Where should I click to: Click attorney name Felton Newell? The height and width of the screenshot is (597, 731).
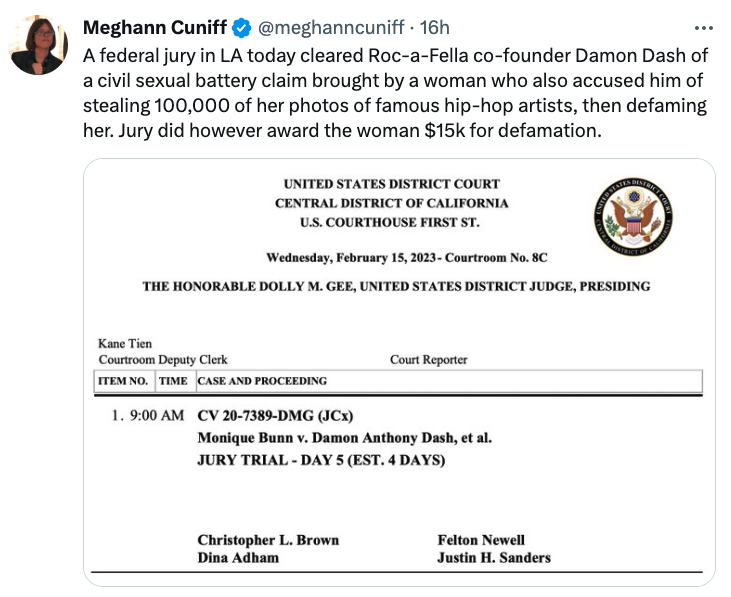click(481, 540)
